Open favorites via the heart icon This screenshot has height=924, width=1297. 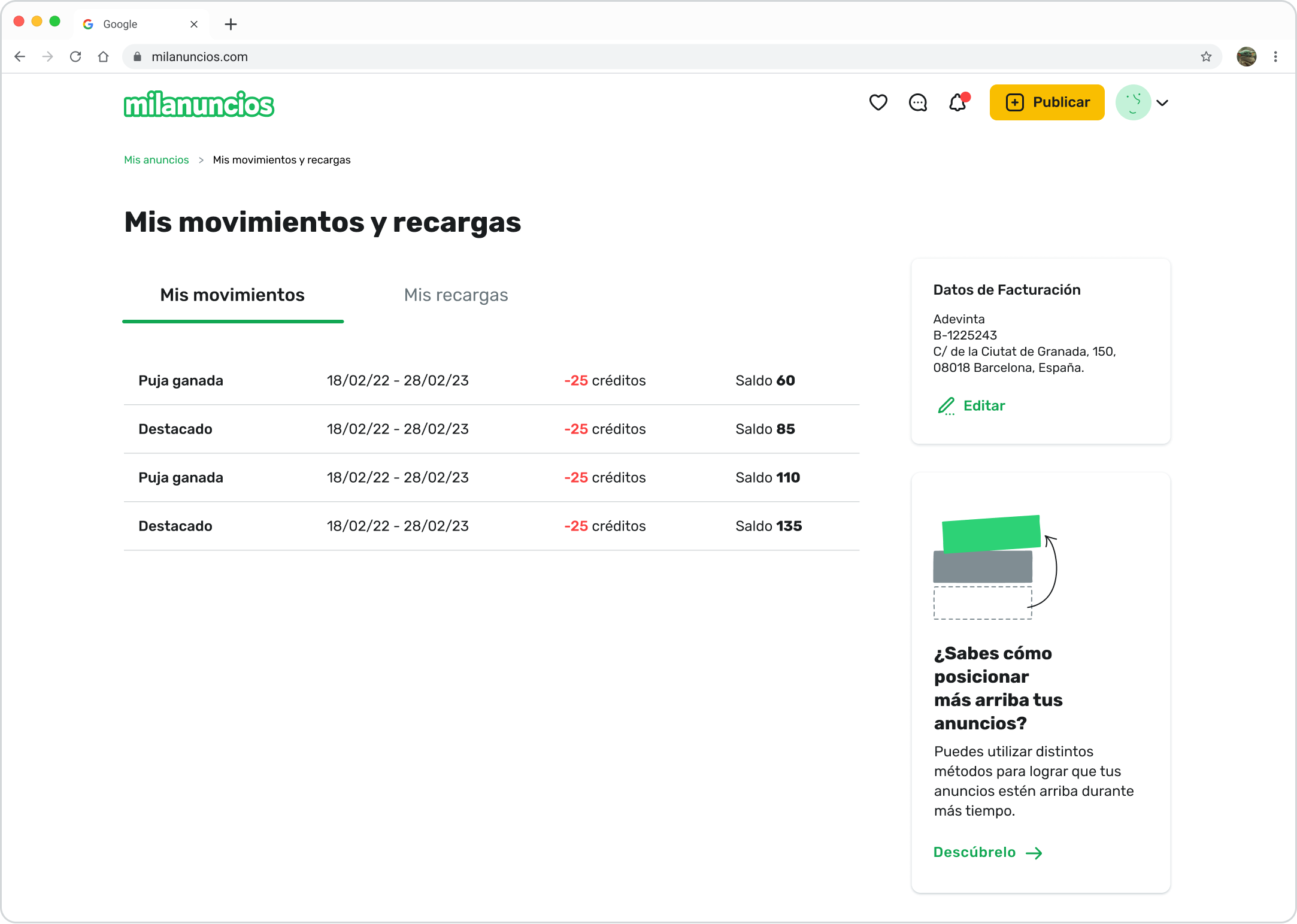(878, 102)
